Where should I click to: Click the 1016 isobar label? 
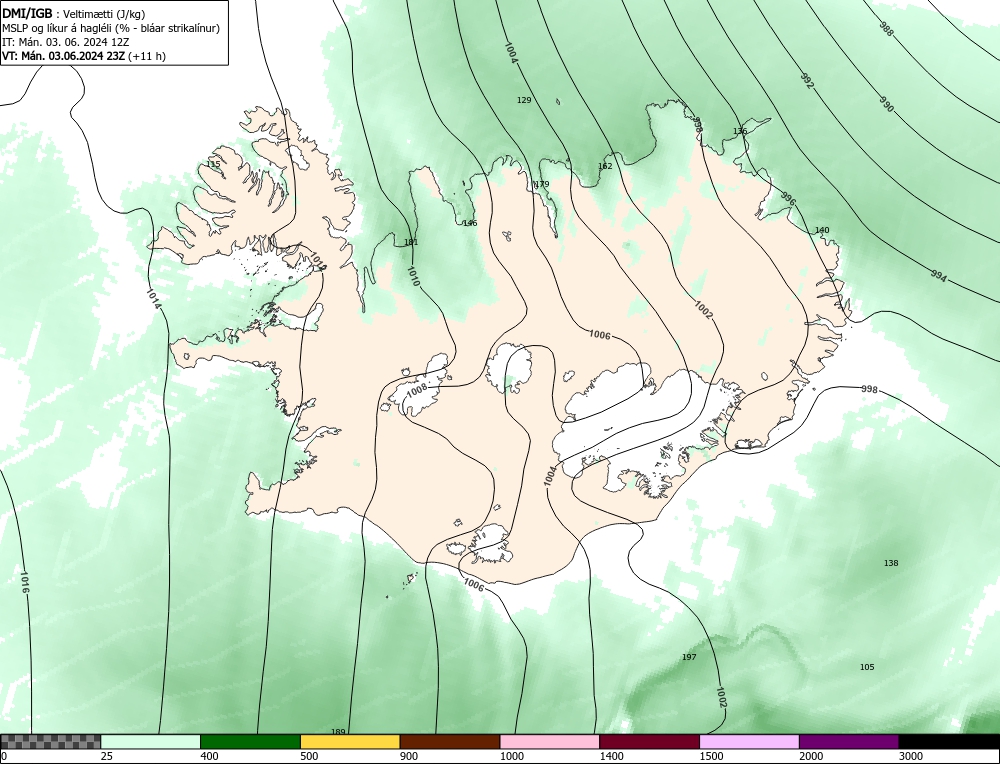pyautogui.click(x=25, y=583)
